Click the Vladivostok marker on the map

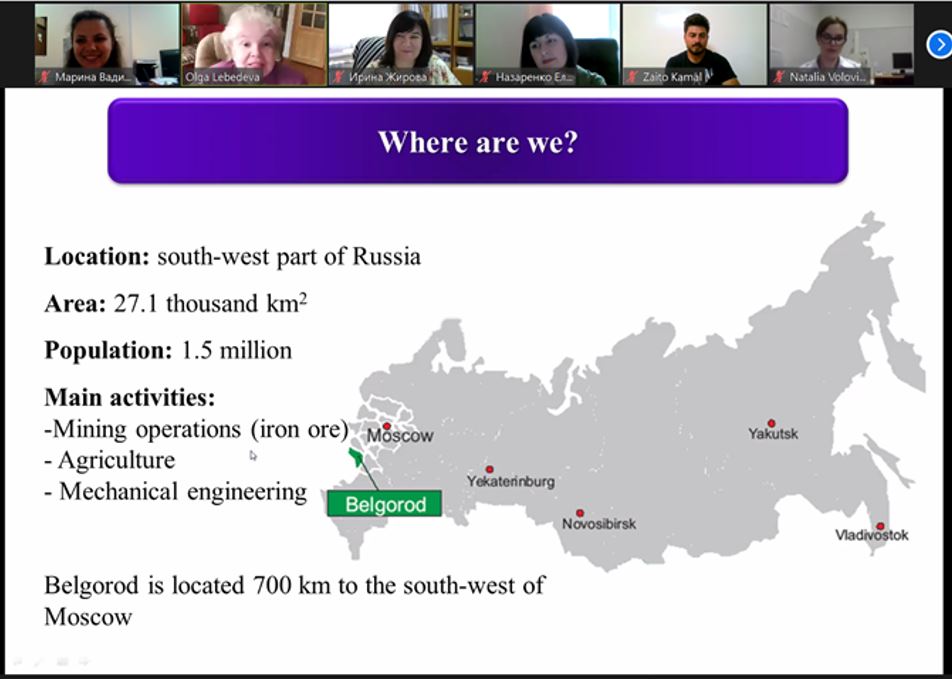[x=880, y=526]
